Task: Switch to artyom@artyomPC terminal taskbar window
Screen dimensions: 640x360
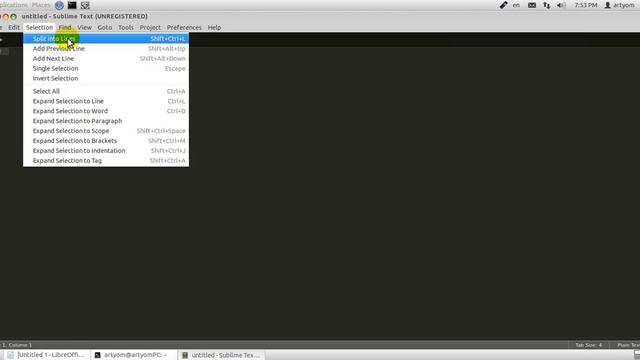Action: tap(133, 355)
